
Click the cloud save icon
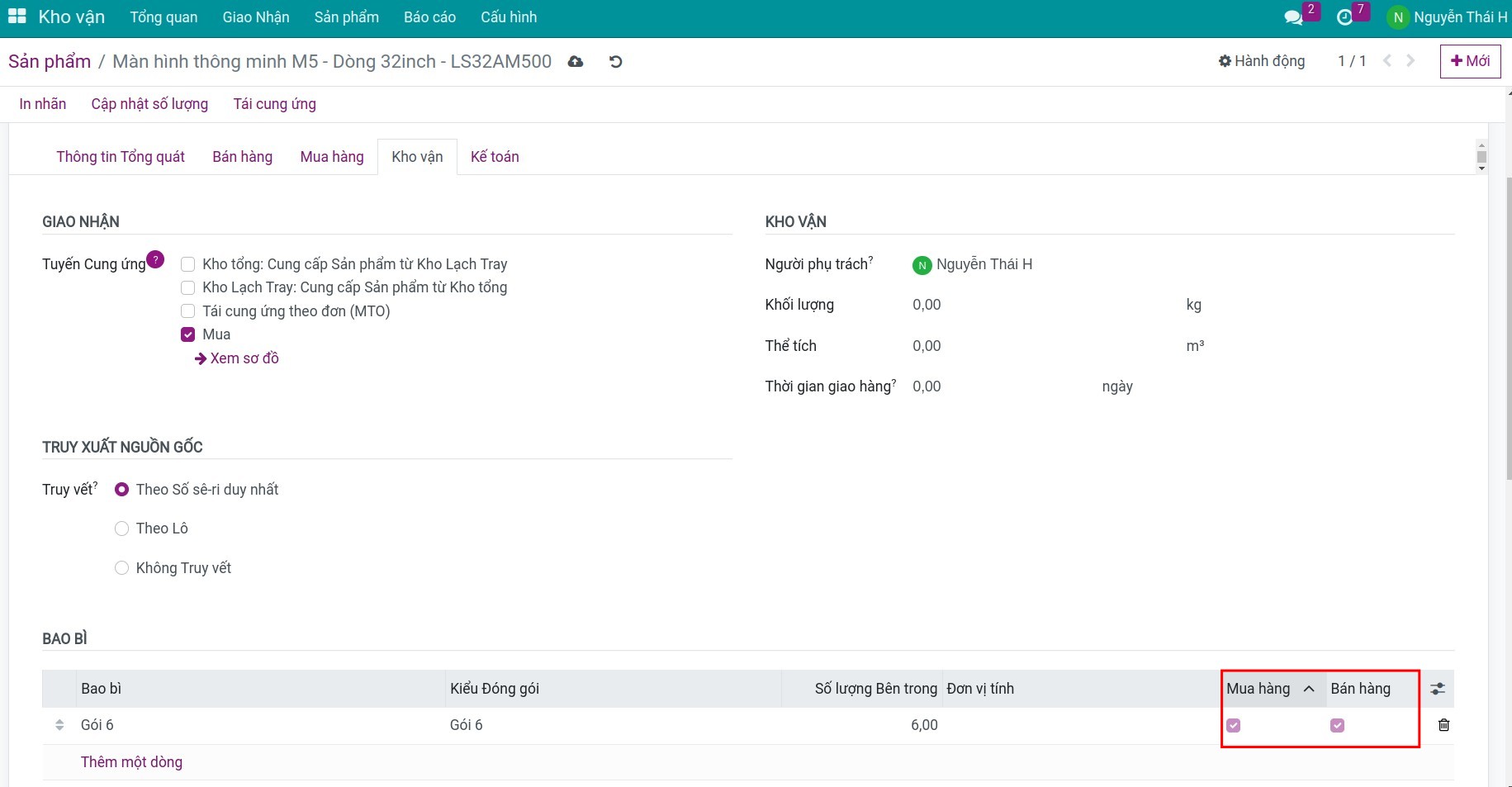click(x=576, y=62)
